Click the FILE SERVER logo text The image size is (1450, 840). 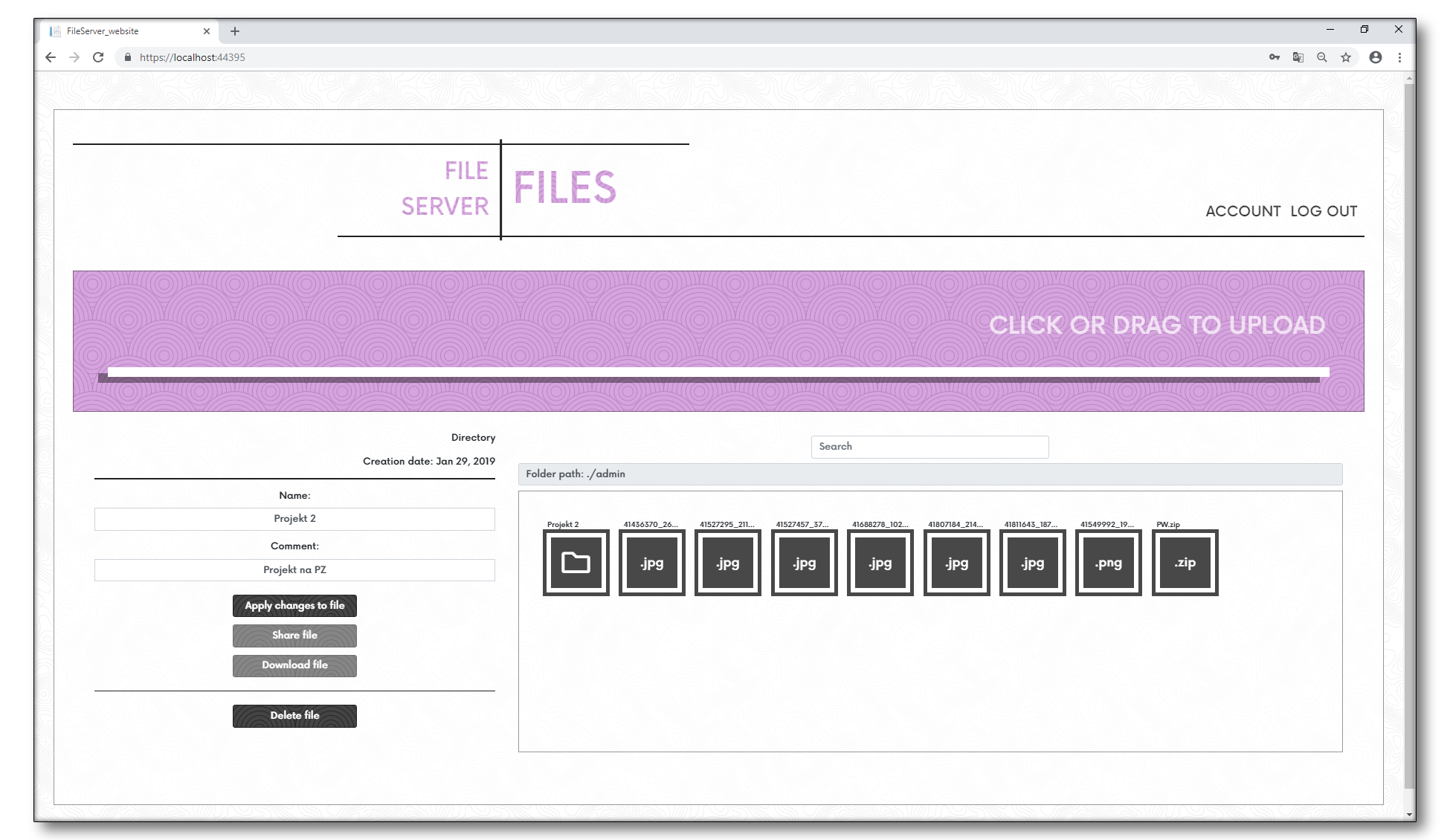coord(445,189)
